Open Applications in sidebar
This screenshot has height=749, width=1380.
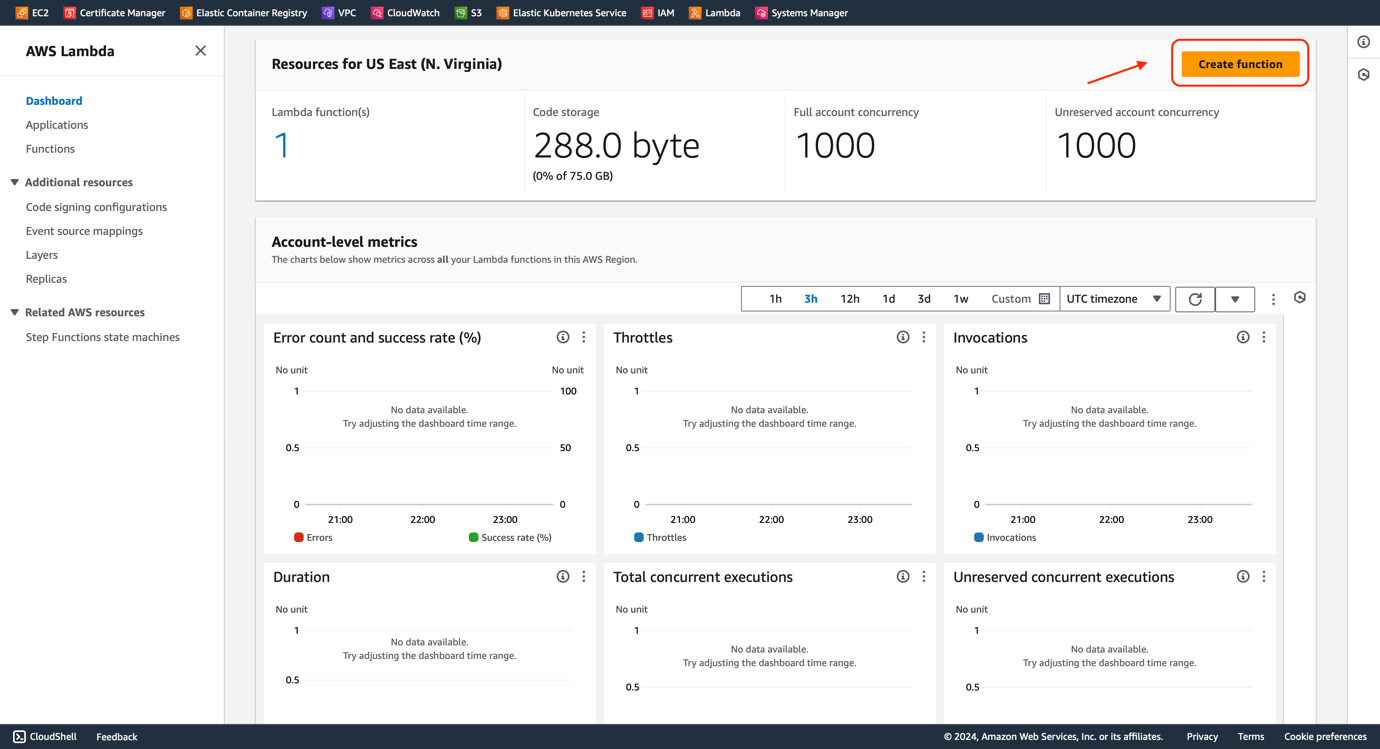[x=57, y=125]
